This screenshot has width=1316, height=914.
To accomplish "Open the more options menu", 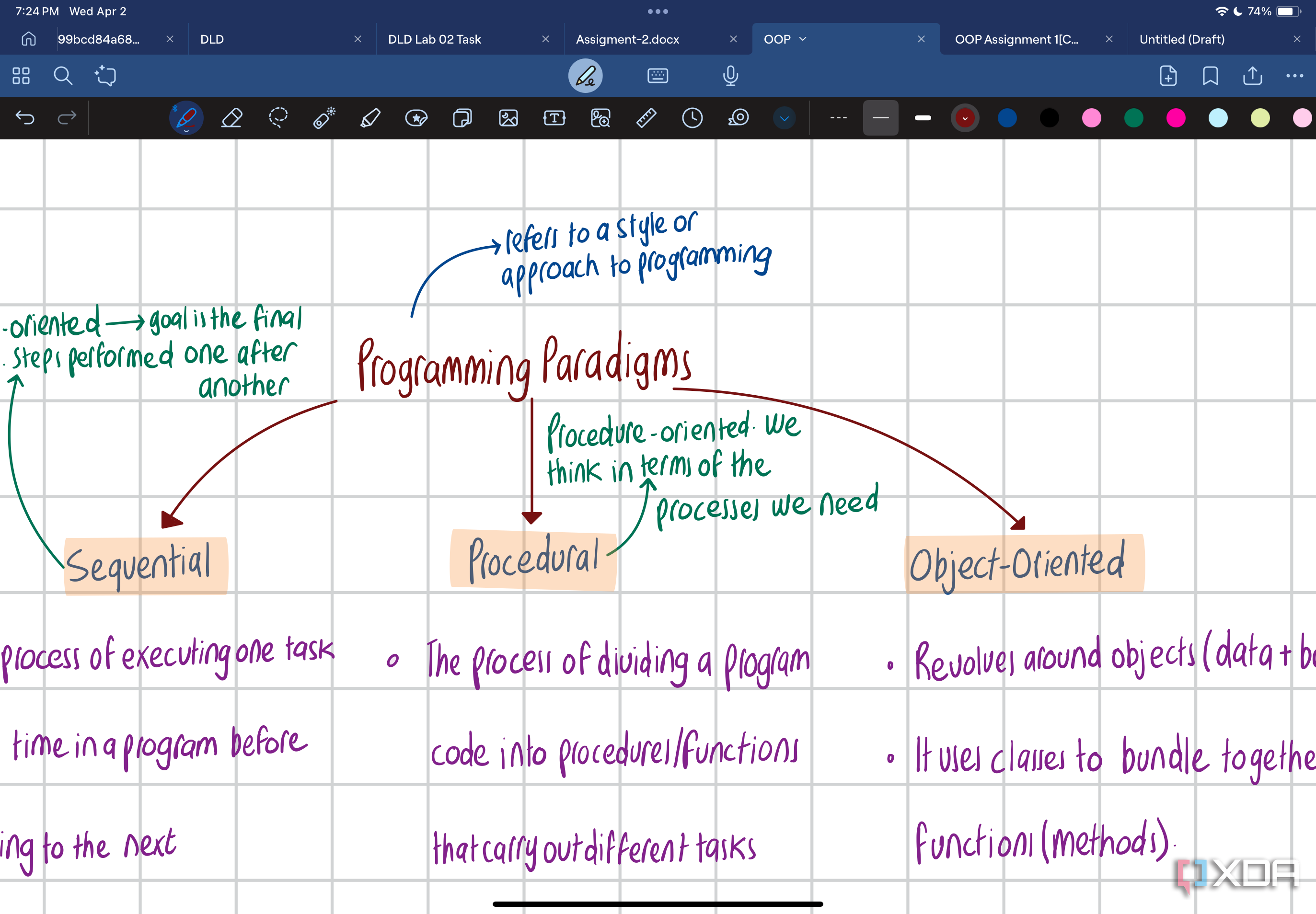I will click(1294, 76).
